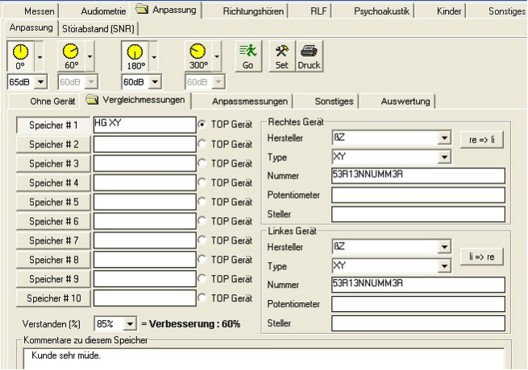
Task: Print using the Druck button
Action: tap(309, 56)
